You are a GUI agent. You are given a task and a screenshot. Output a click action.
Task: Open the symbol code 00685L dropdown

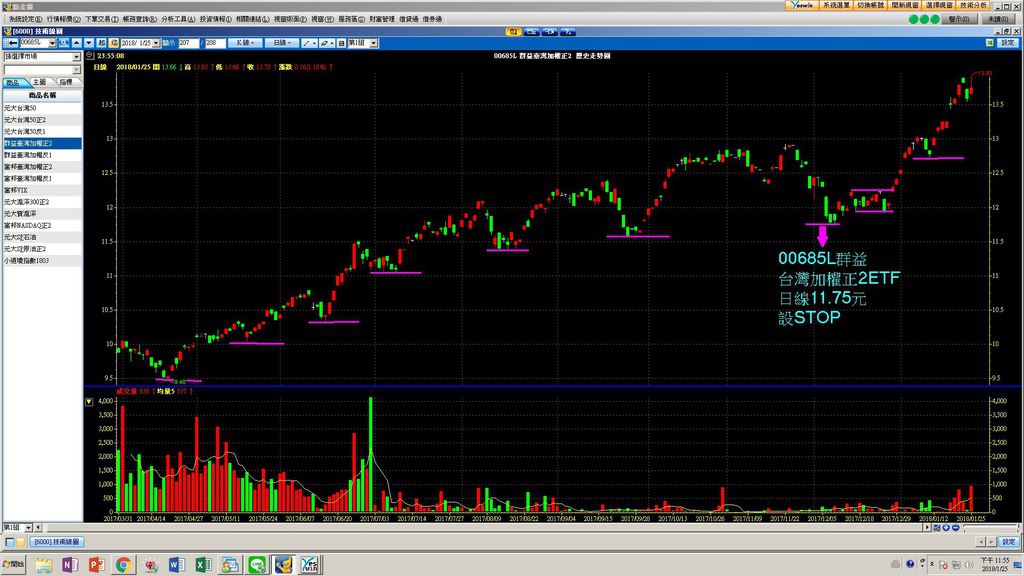pyautogui.click(x=52, y=43)
